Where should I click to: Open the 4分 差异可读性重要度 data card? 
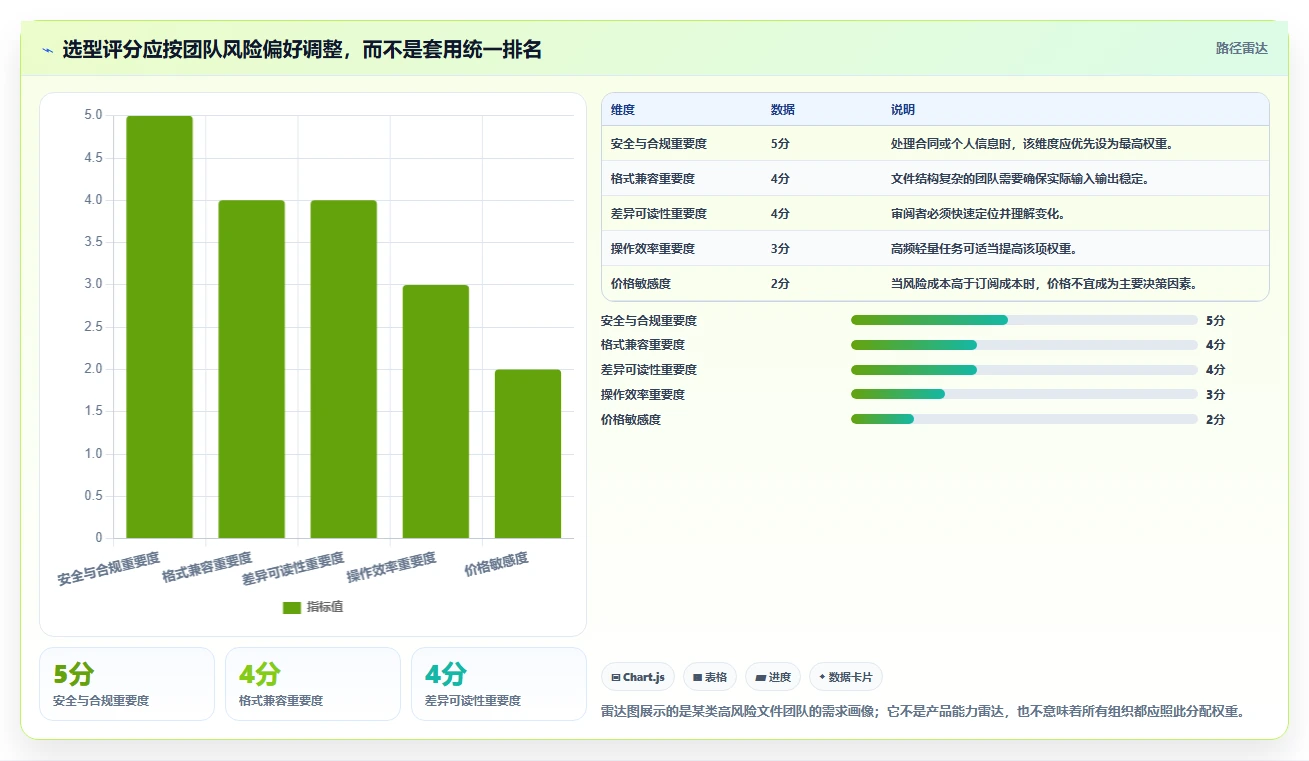coord(499,684)
